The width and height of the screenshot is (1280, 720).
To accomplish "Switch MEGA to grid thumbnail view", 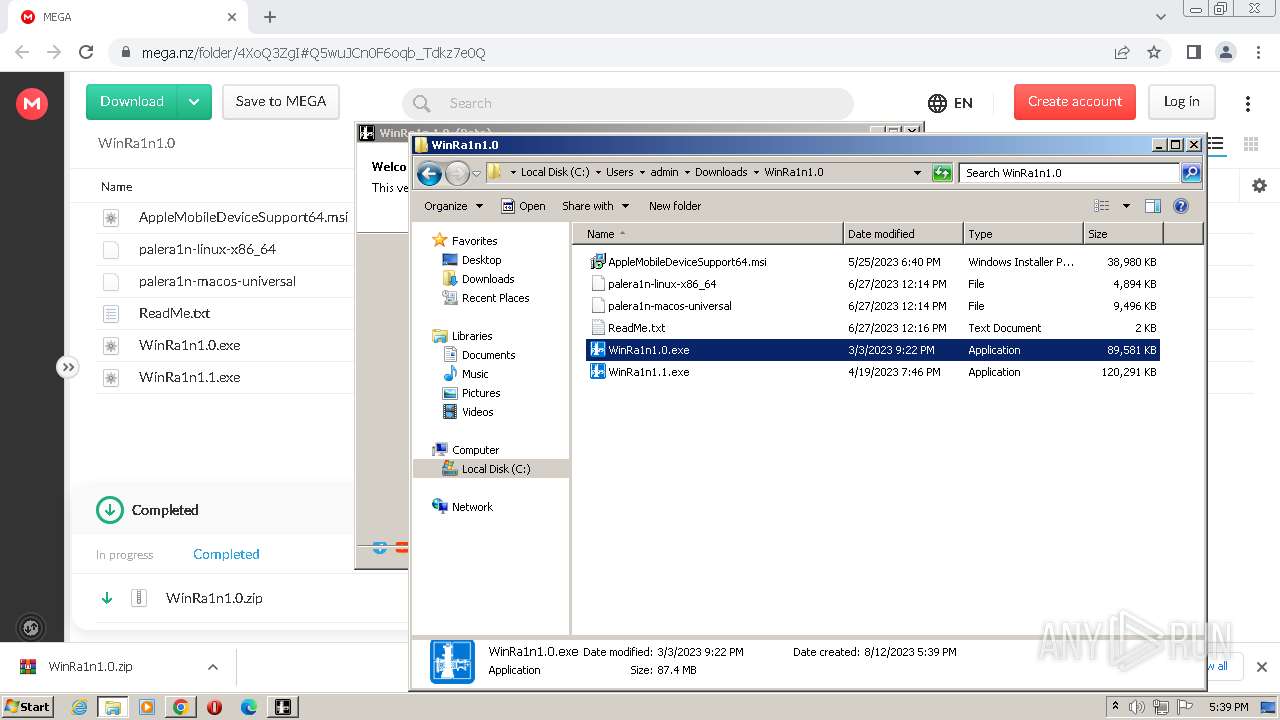I will click(1250, 144).
